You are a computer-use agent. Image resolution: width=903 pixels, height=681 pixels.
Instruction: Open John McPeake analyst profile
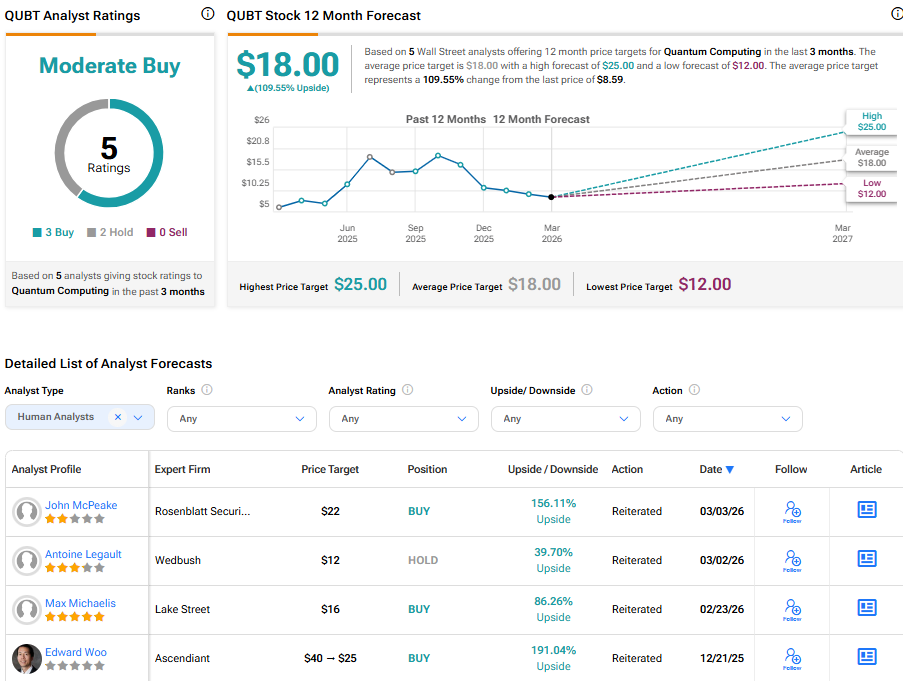pos(81,505)
